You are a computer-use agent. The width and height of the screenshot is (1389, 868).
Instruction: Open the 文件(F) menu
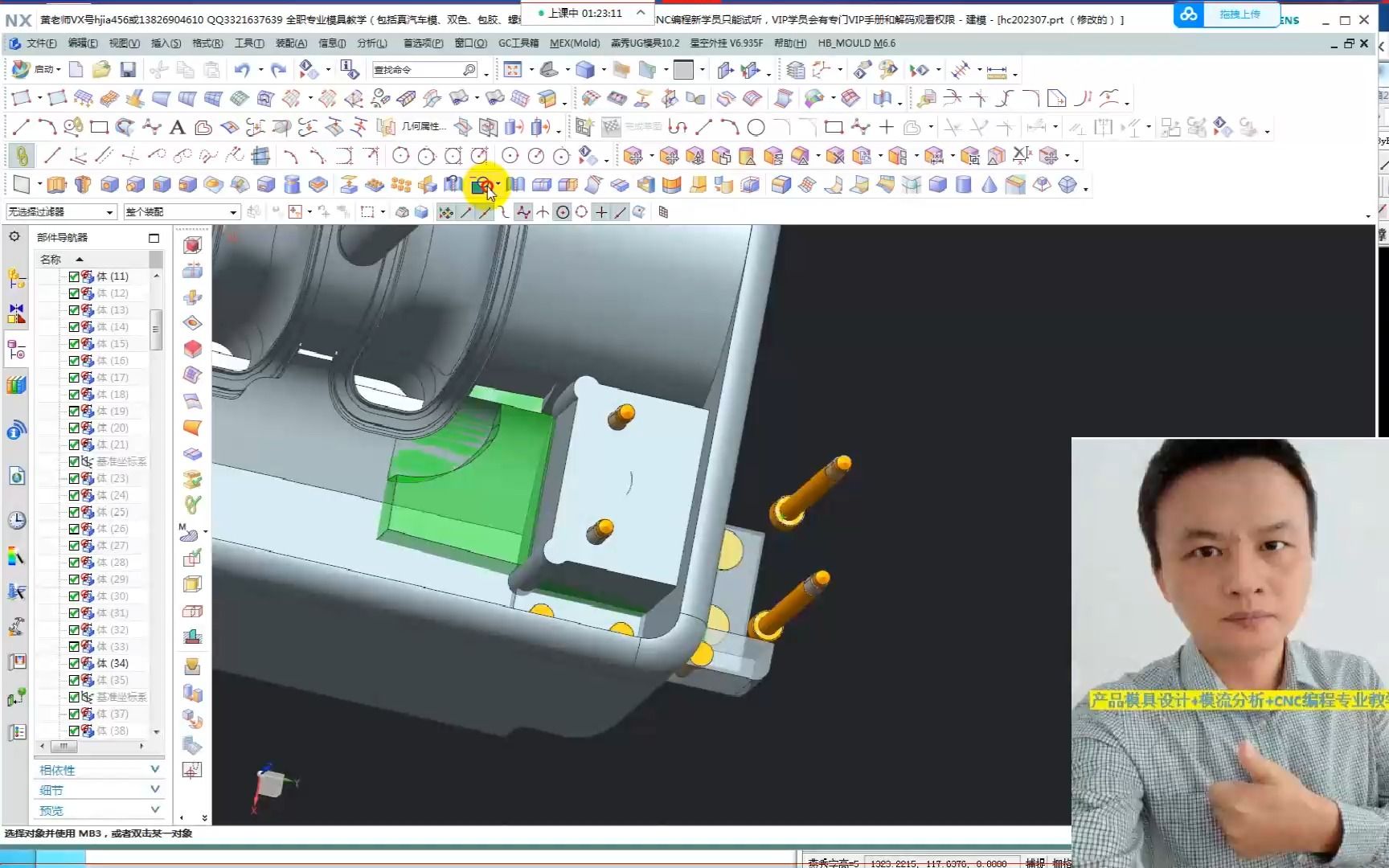[40, 43]
